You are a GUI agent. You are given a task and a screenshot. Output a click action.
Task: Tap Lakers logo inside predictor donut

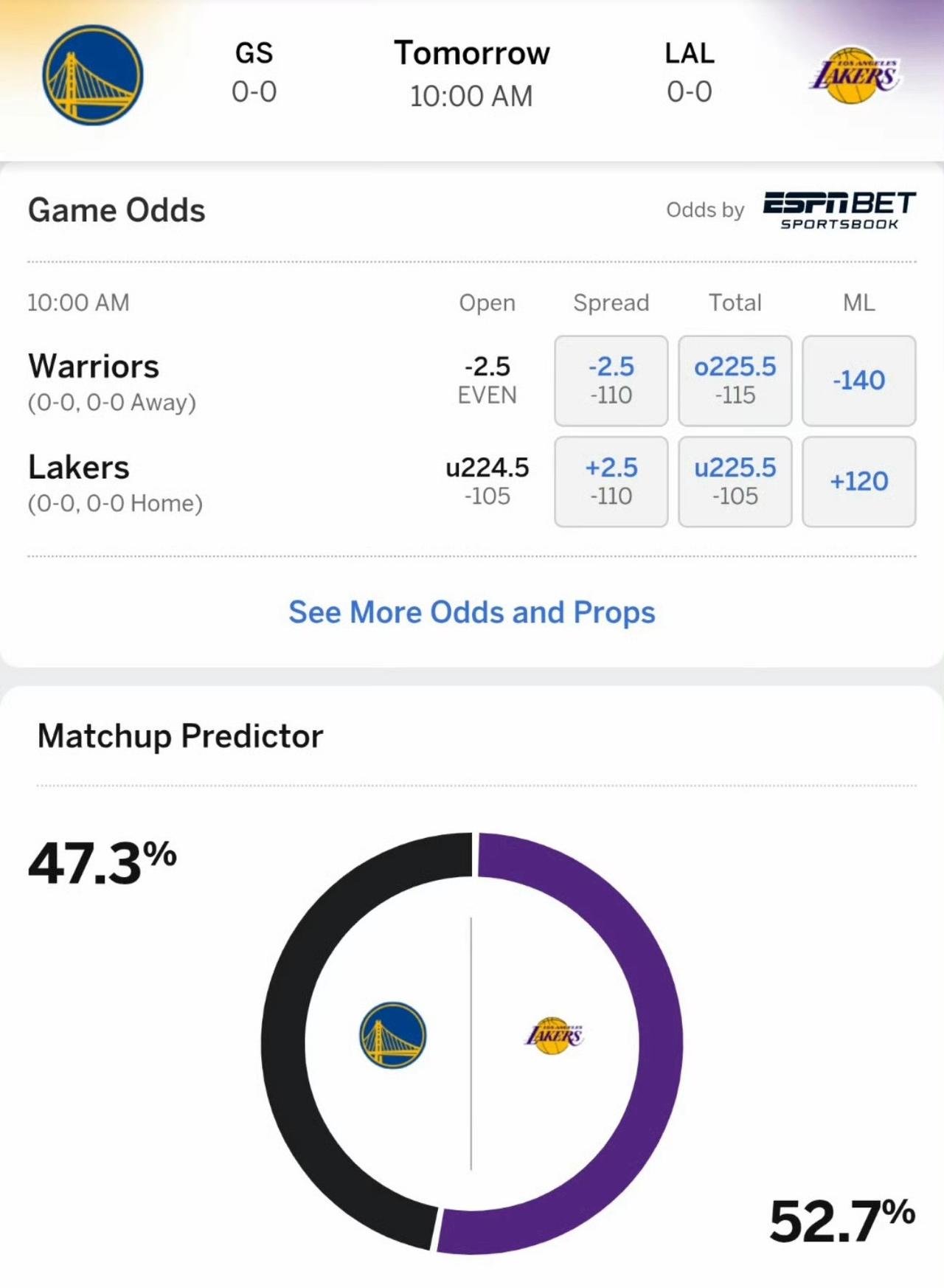[553, 1035]
